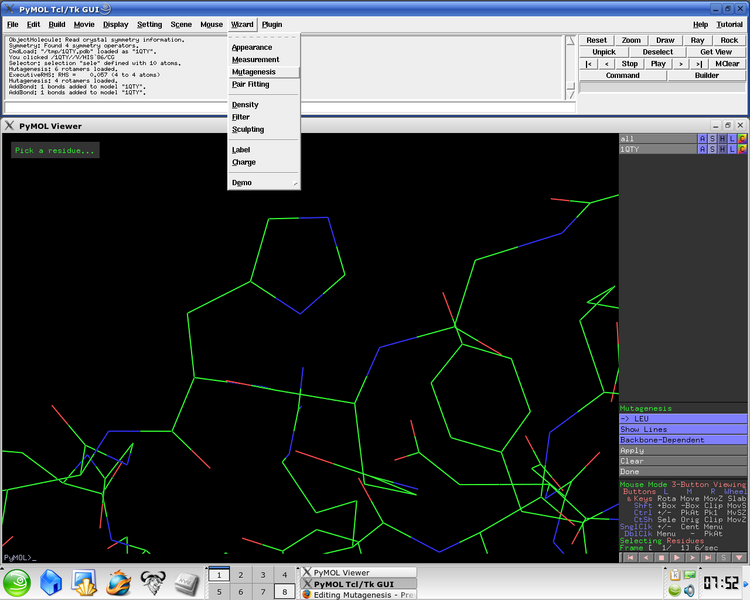Open the L (label) menu for 1QTY
Viewport: 750px width, 600px height.
point(733,149)
